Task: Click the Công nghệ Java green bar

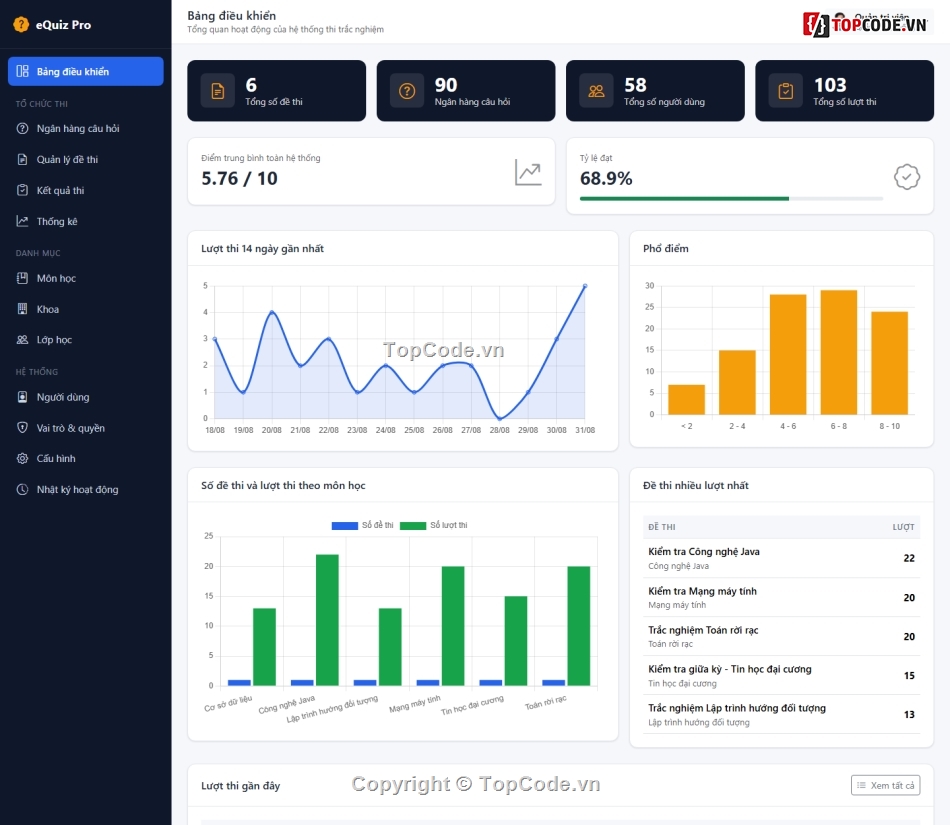Action: pyautogui.click(x=327, y=620)
